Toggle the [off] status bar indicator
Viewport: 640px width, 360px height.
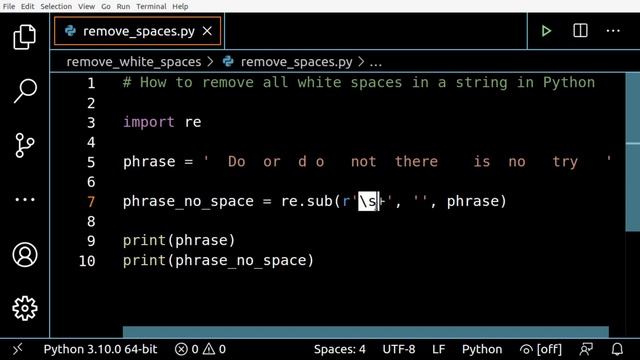tap(541, 349)
